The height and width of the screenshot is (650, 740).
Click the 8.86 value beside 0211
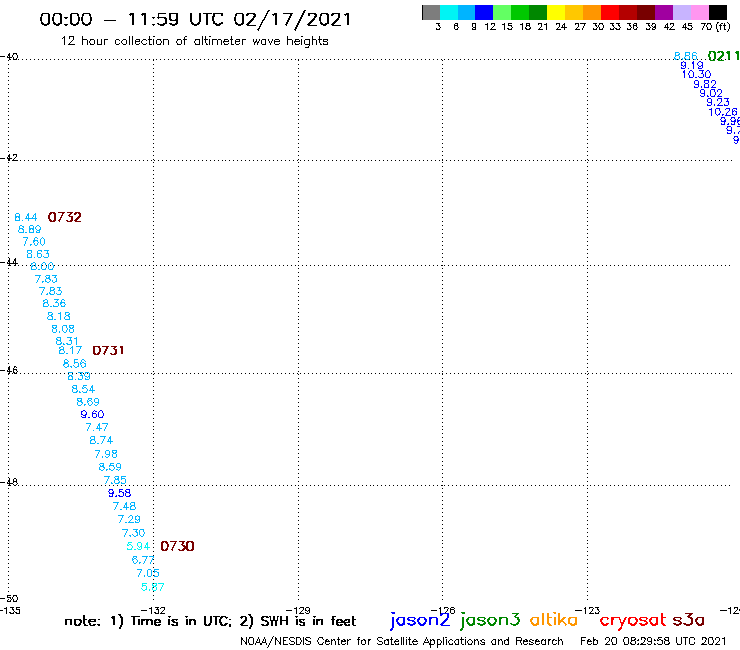coord(685,56)
